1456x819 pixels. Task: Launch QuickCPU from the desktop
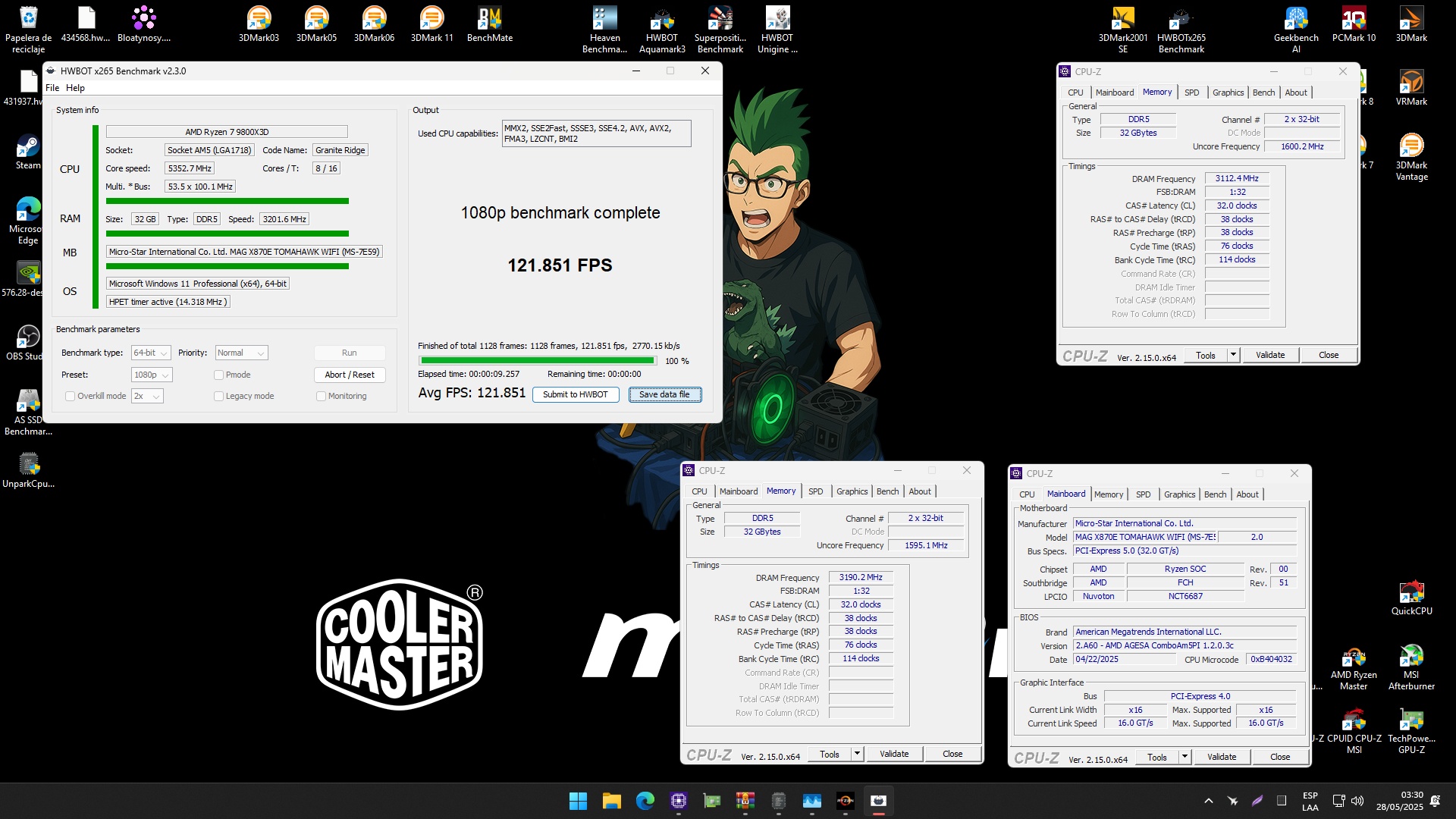pyautogui.click(x=1411, y=598)
